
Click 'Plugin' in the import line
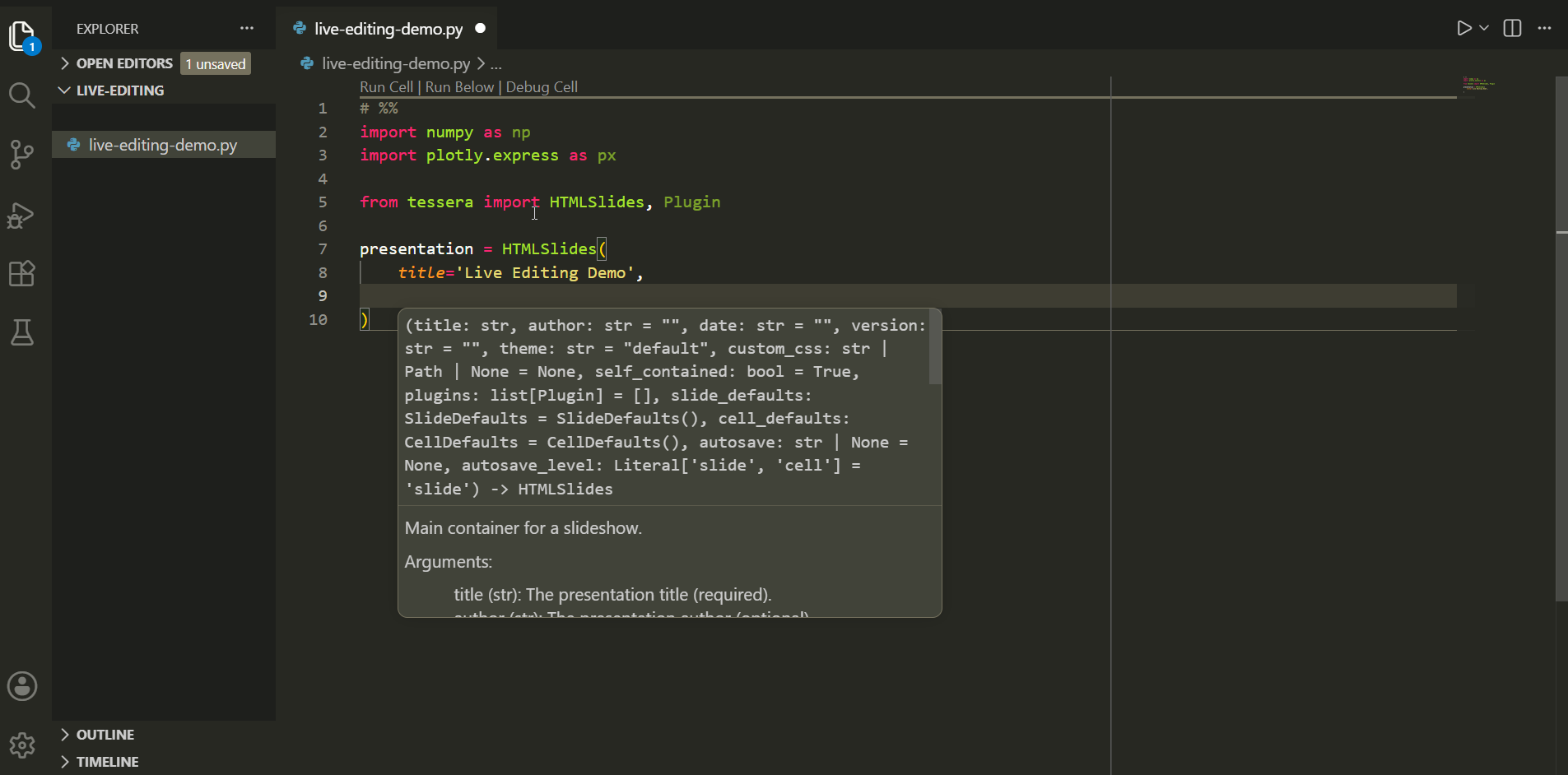coord(692,202)
